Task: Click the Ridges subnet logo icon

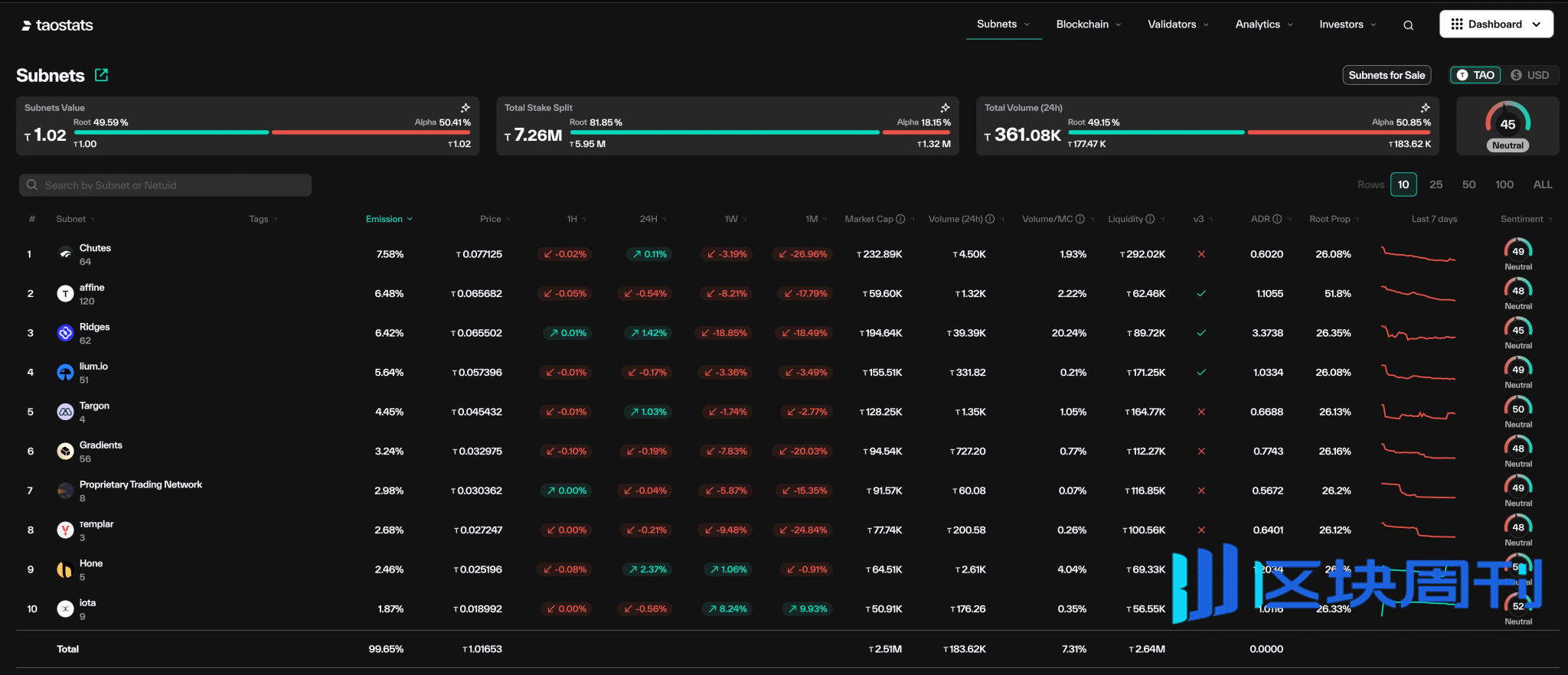Action: point(66,333)
